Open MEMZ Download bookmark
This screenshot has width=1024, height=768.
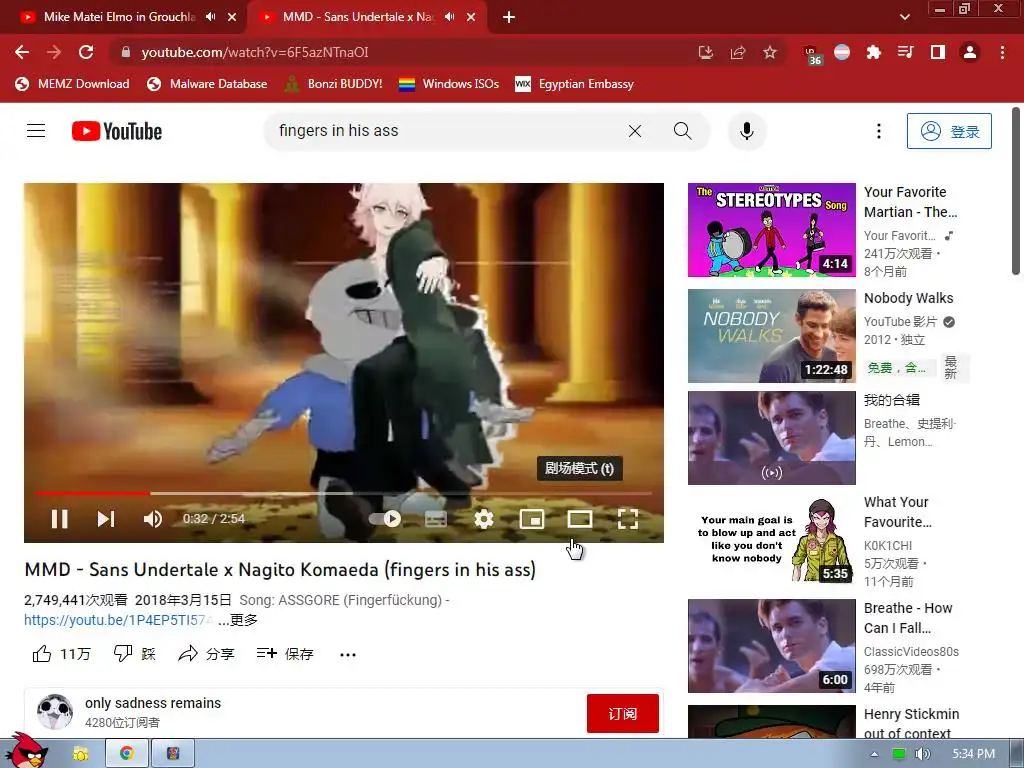tap(72, 84)
